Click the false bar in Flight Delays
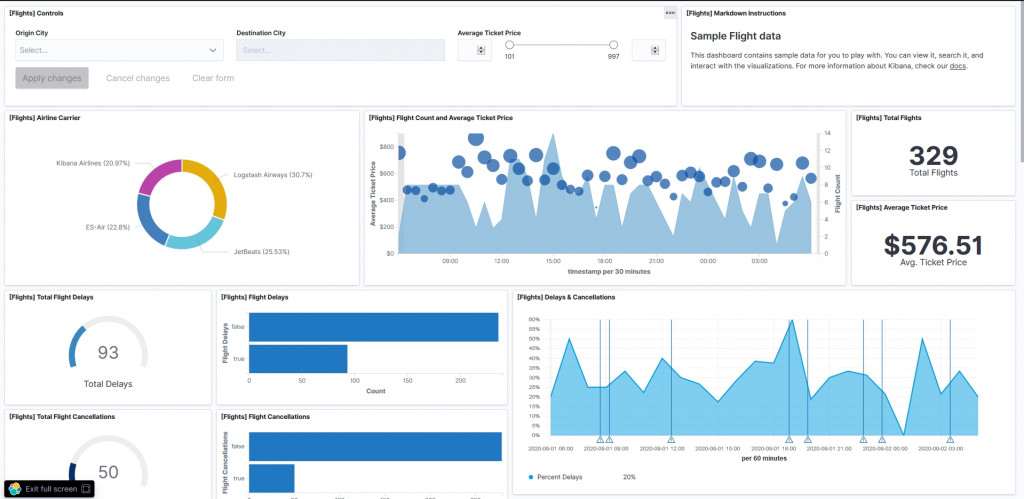The width and height of the screenshot is (1024, 499). click(x=374, y=327)
